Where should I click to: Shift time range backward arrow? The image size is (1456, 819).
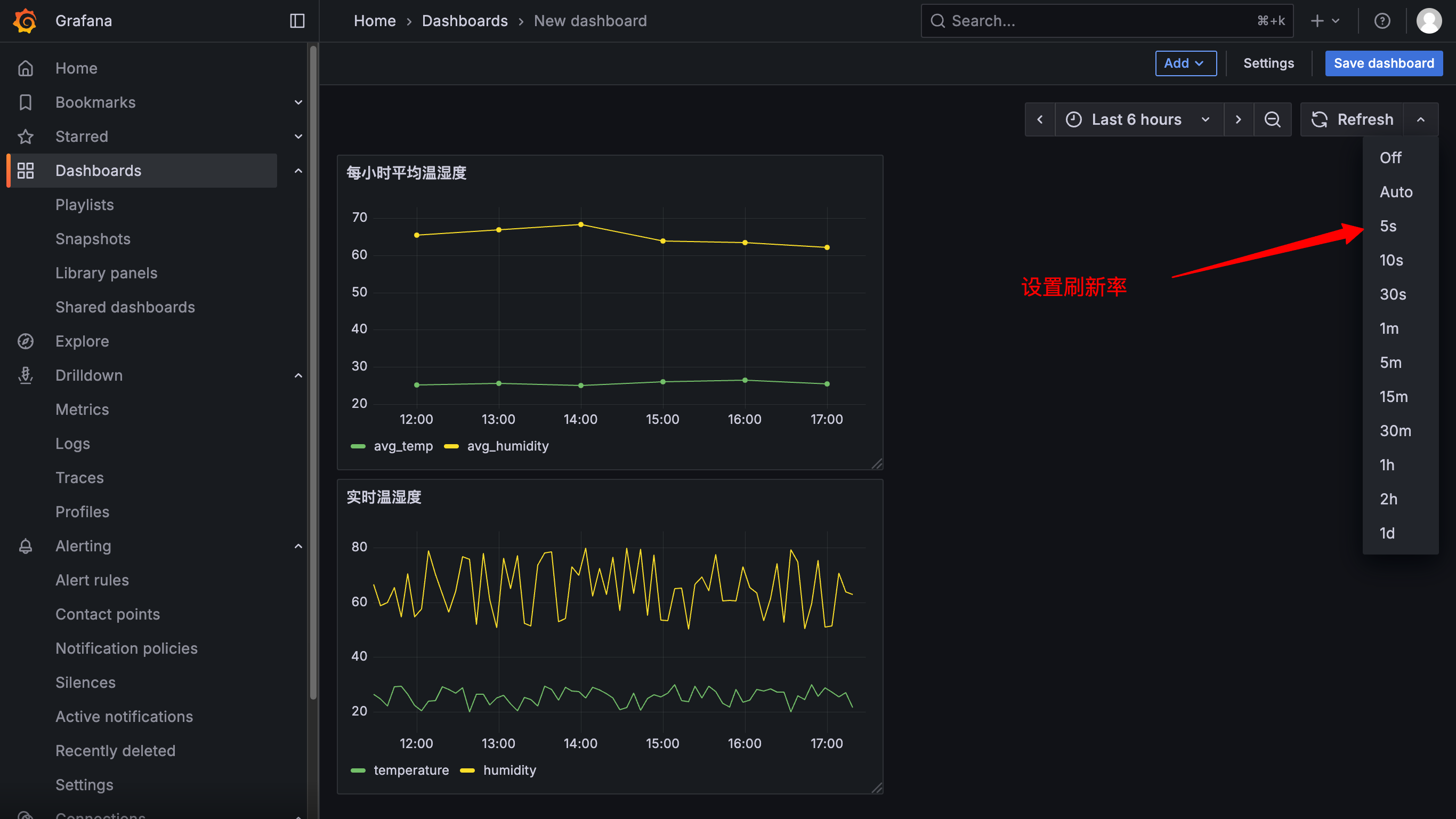1040,119
